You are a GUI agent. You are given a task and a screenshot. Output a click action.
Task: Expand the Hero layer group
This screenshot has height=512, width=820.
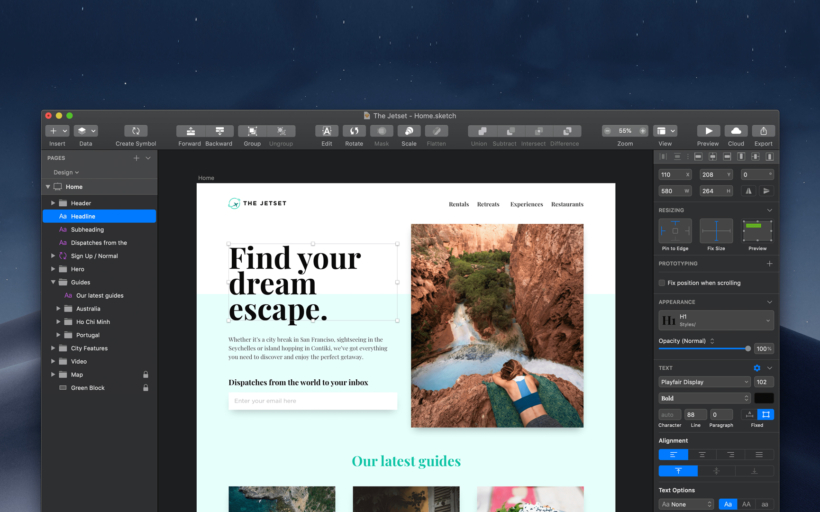click(x=53, y=269)
